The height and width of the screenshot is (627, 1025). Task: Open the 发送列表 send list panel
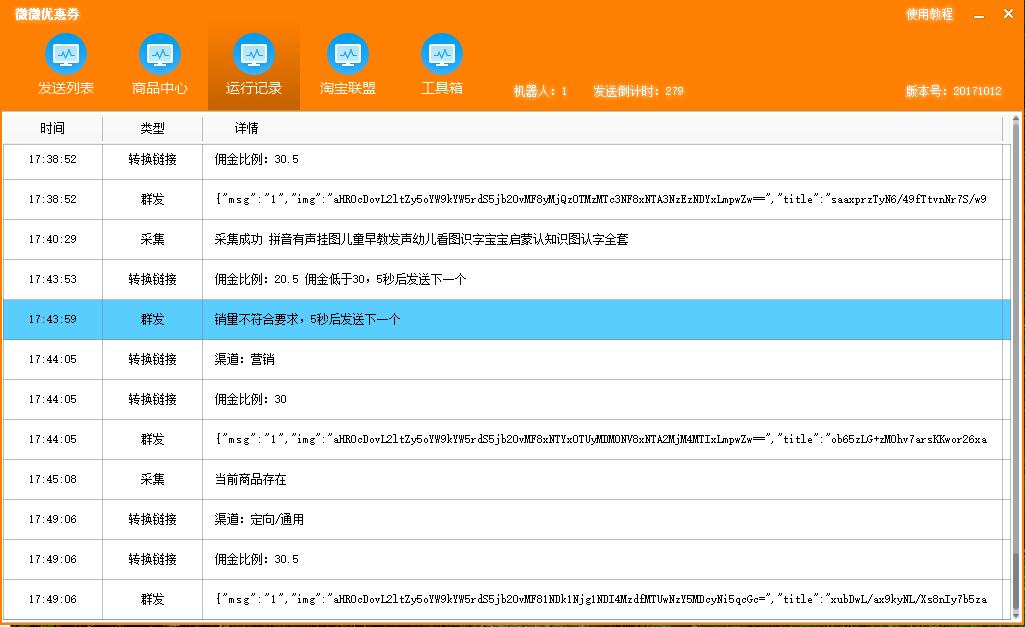pyautogui.click(x=65, y=62)
